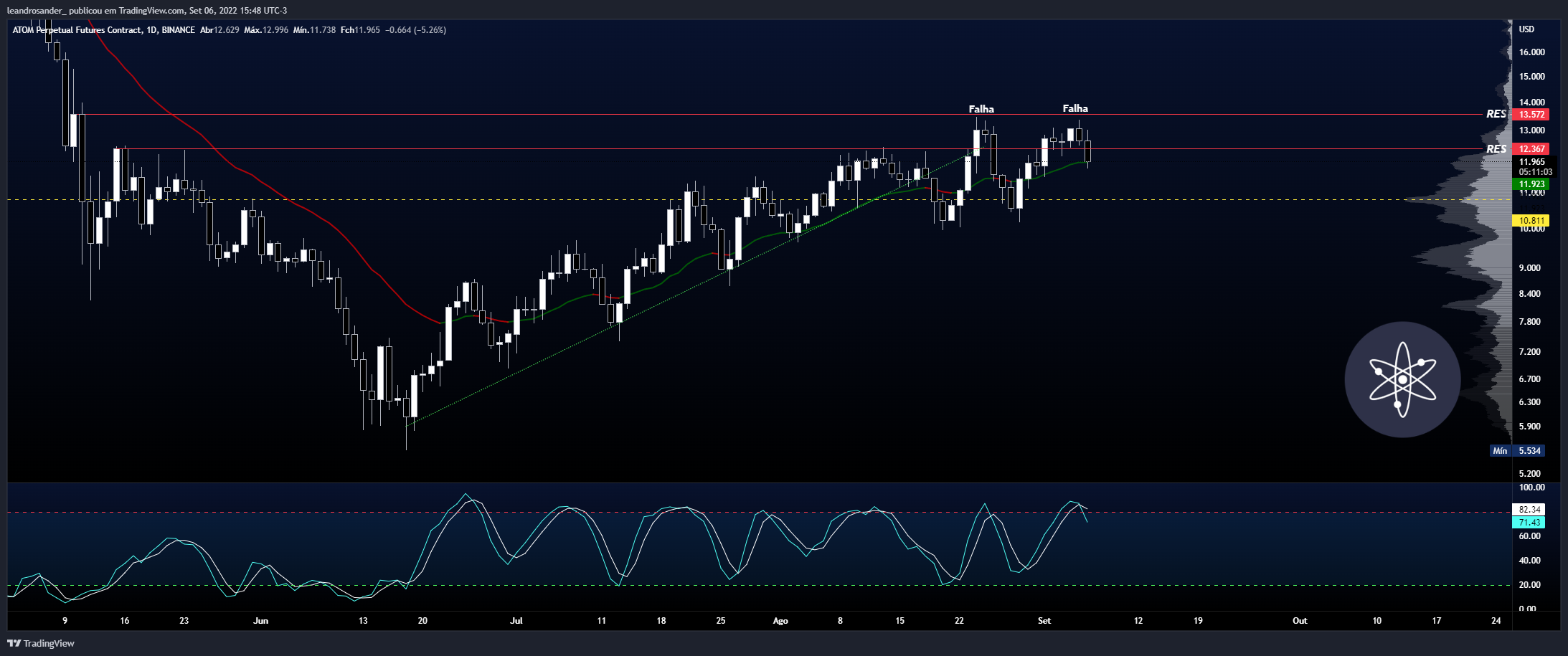Select the 'Abr12.629' open price value
The height and width of the screenshot is (656, 1568).
219,30
